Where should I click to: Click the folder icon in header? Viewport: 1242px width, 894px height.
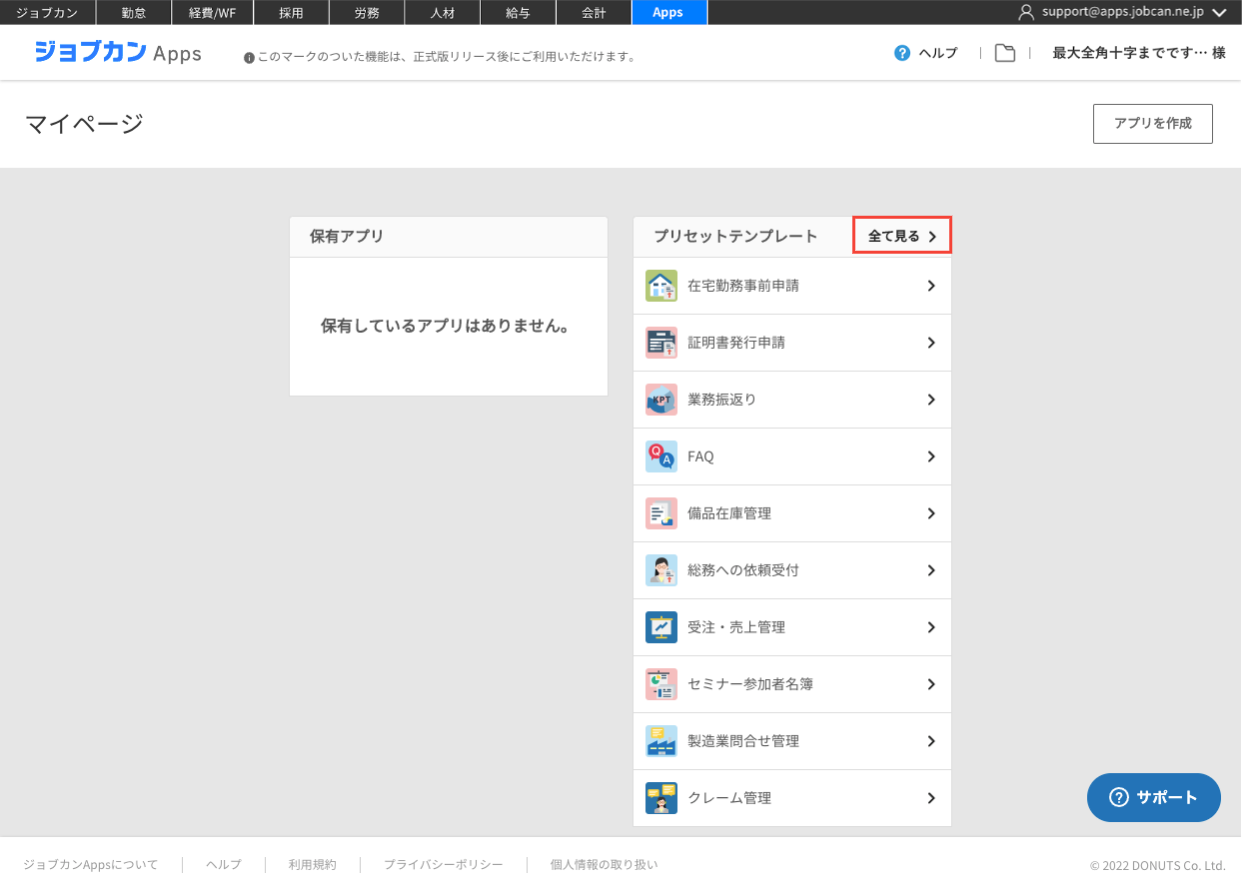pyautogui.click(x=1005, y=53)
